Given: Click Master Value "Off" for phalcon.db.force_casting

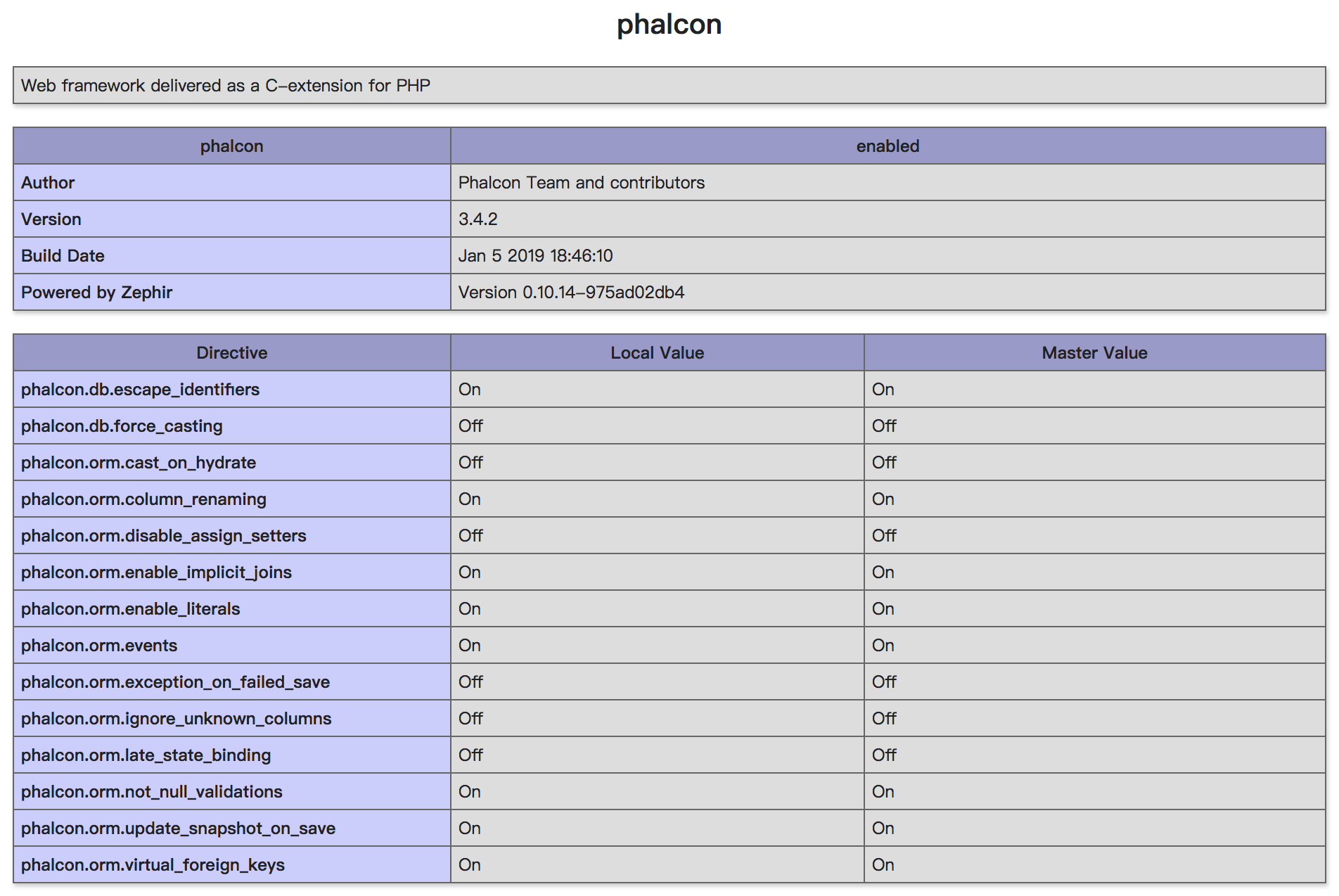Looking at the screenshot, I should click(884, 426).
